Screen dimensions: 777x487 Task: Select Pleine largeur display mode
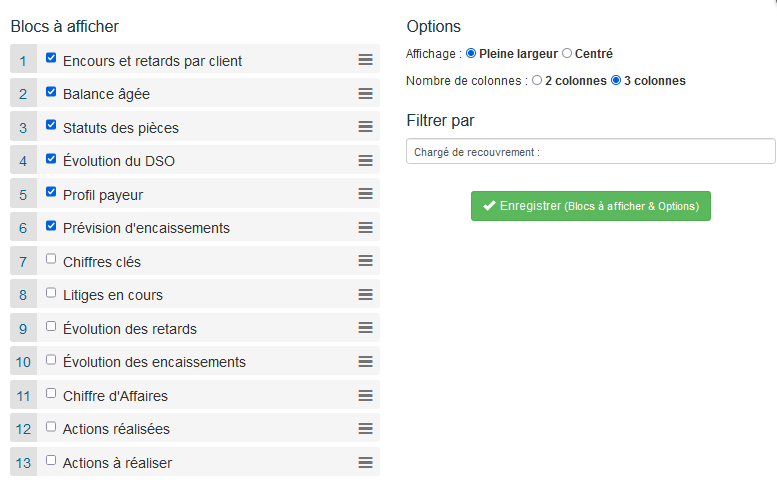(x=471, y=53)
